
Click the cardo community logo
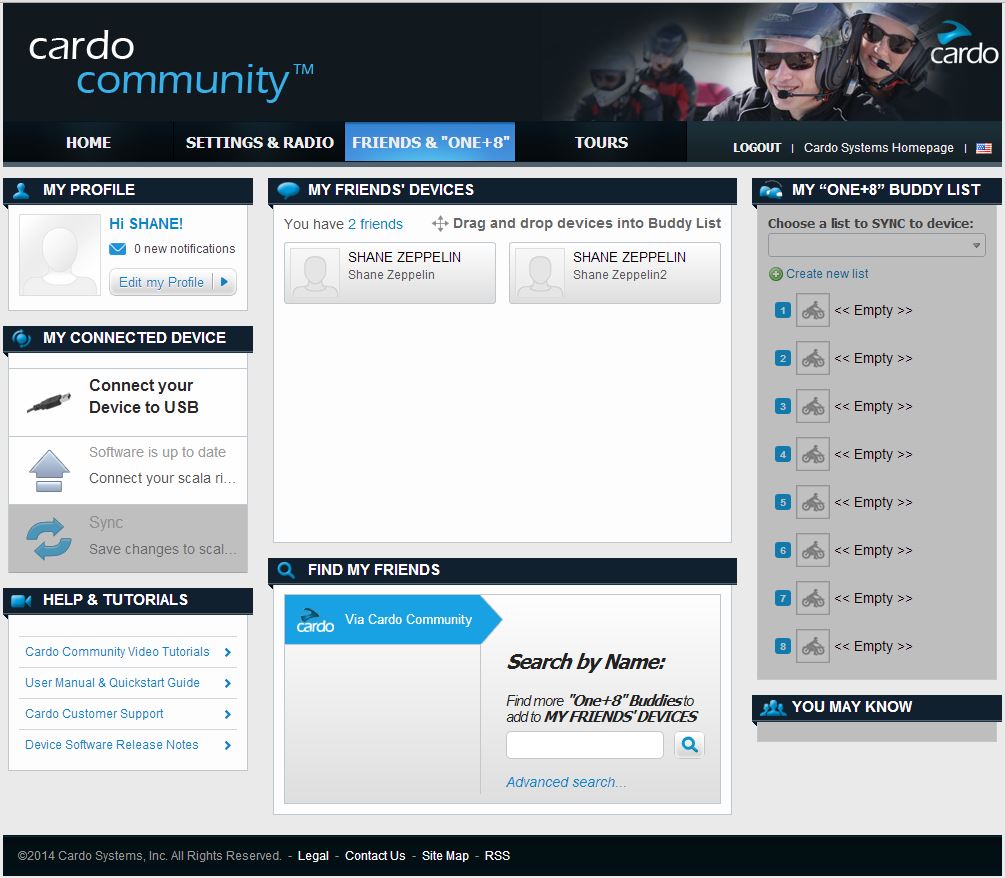(x=171, y=65)
